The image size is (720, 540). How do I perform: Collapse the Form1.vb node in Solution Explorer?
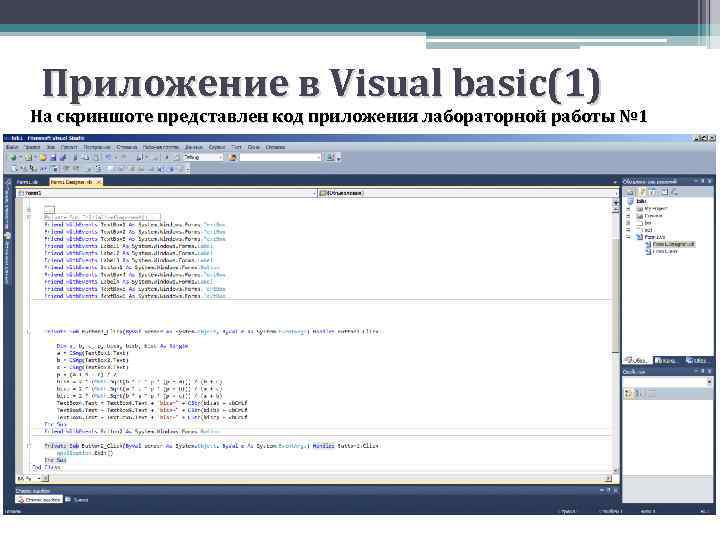628,237
